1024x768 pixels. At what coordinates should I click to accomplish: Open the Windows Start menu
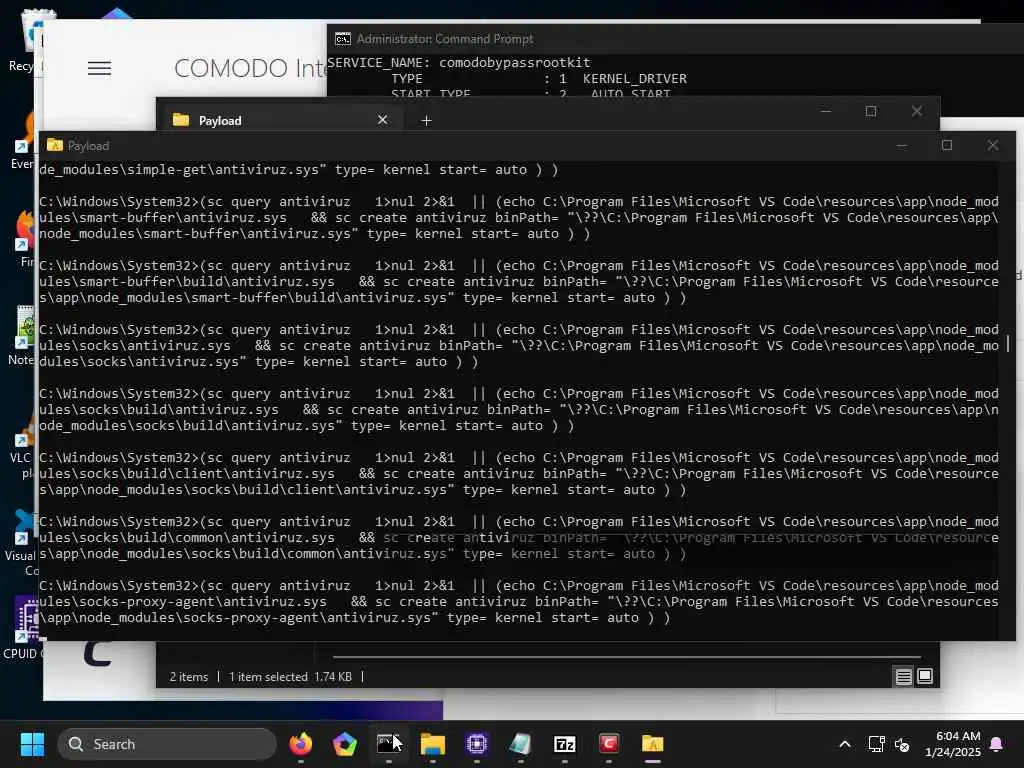[32, 744]
